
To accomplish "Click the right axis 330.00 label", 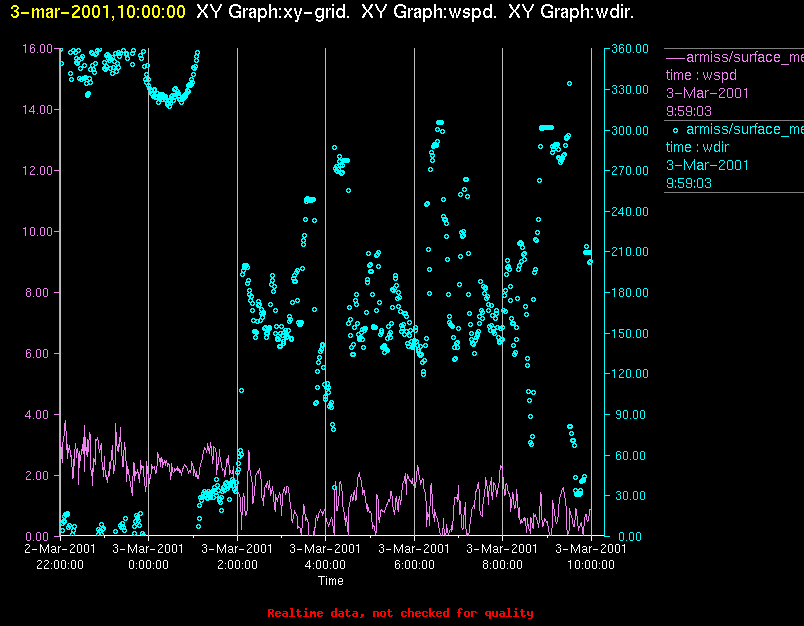I will tap(630, 90).
